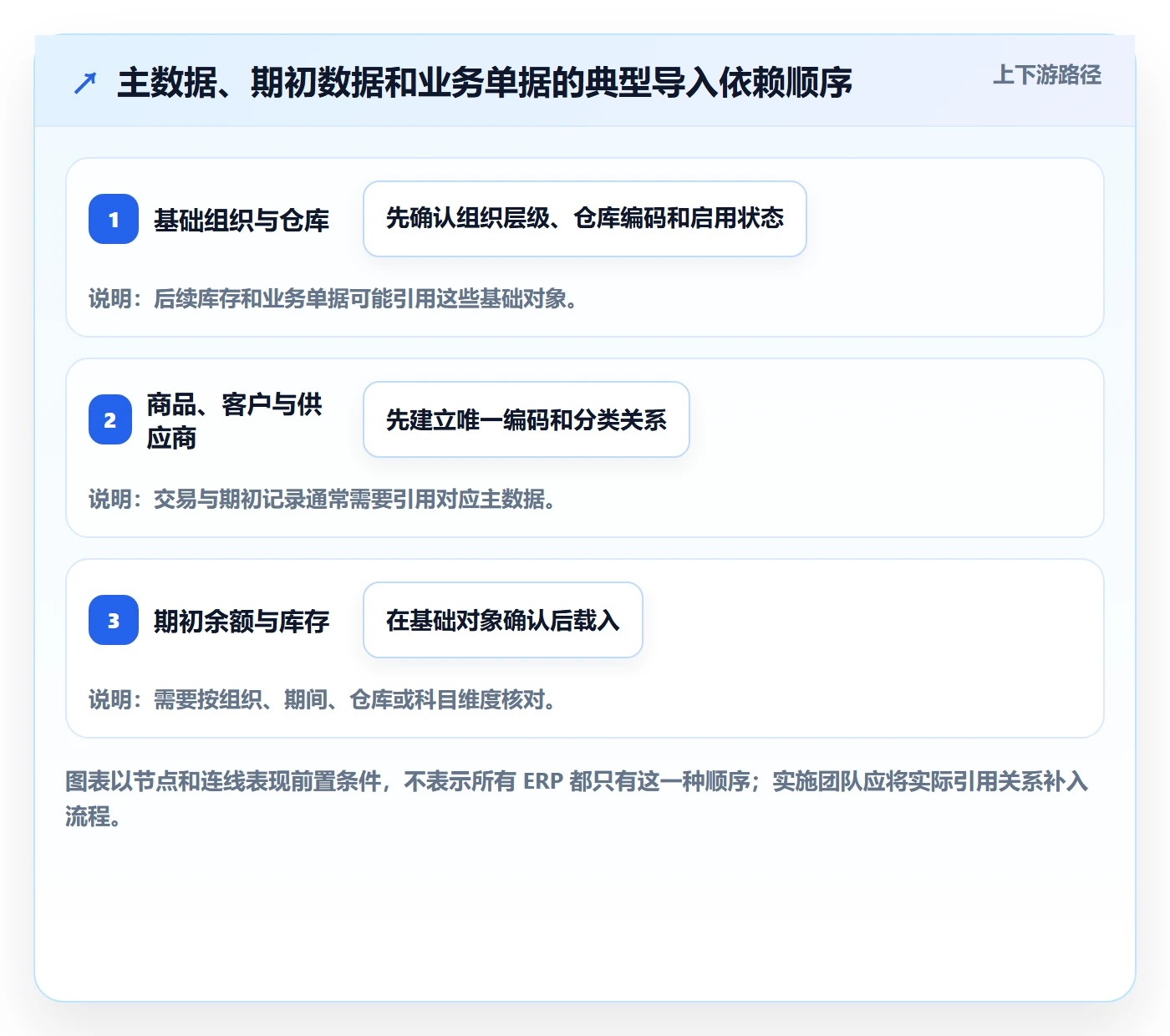
Task: Click the step 3 number badge
Action: click(x=114, y=620)
